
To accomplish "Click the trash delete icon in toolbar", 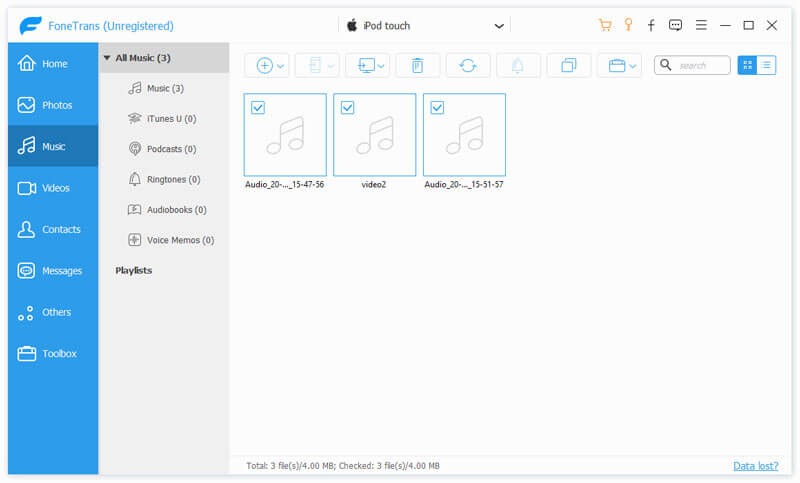I will (418, 66).
